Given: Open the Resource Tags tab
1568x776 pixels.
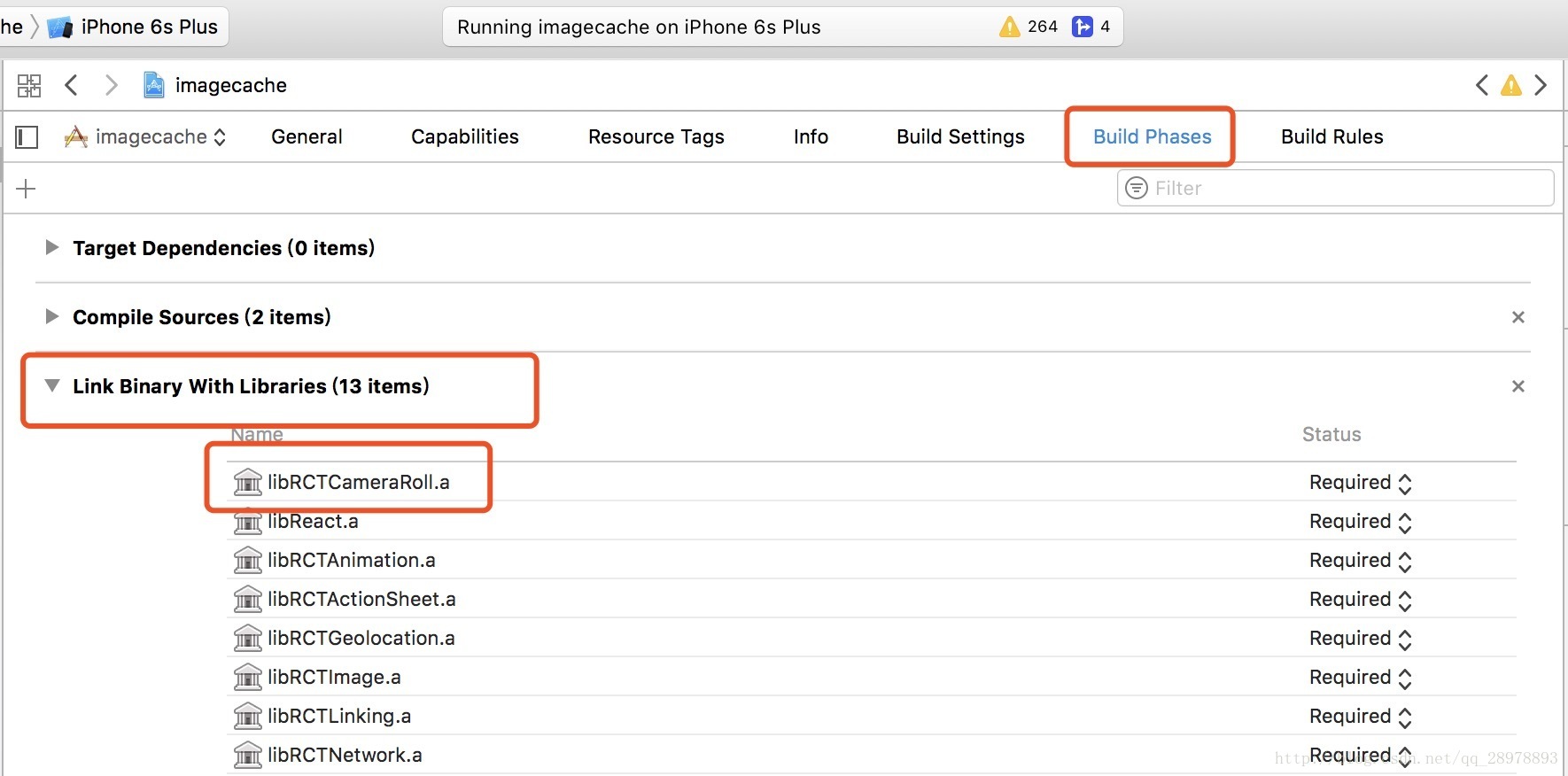Looking at the screenshot, I should coord(656,136).
